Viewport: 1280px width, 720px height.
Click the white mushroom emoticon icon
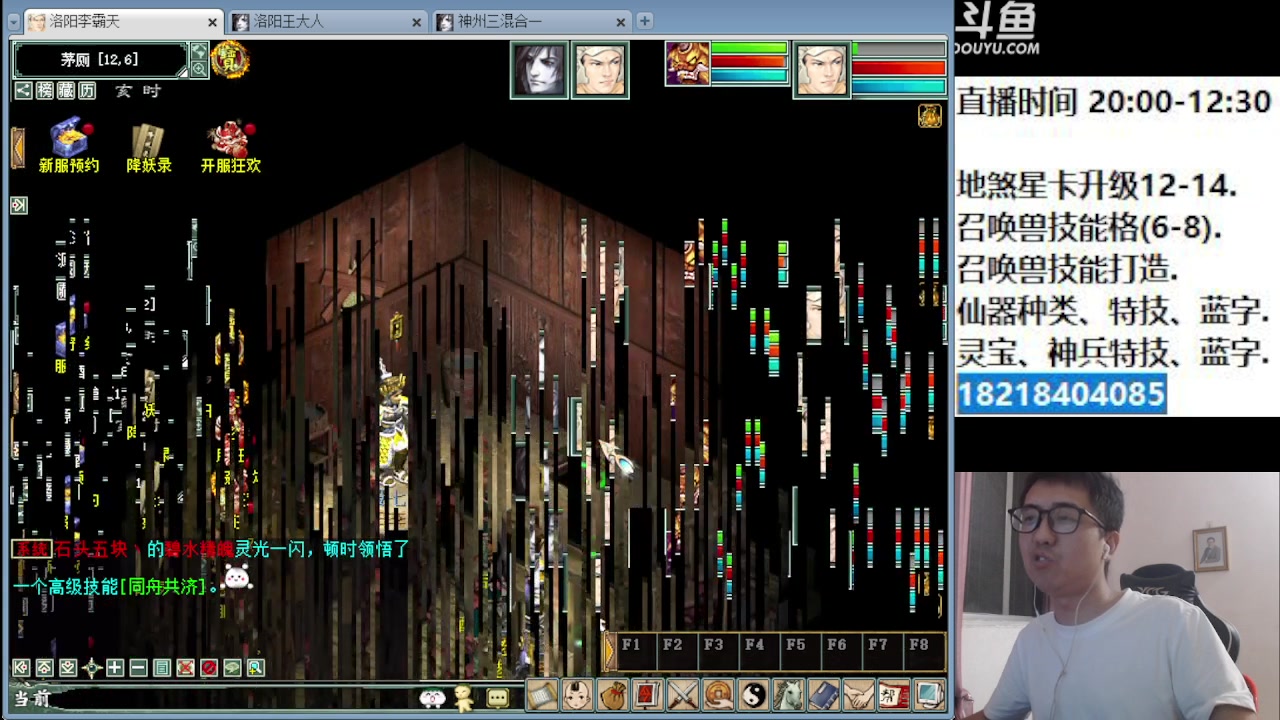(432, 697)
